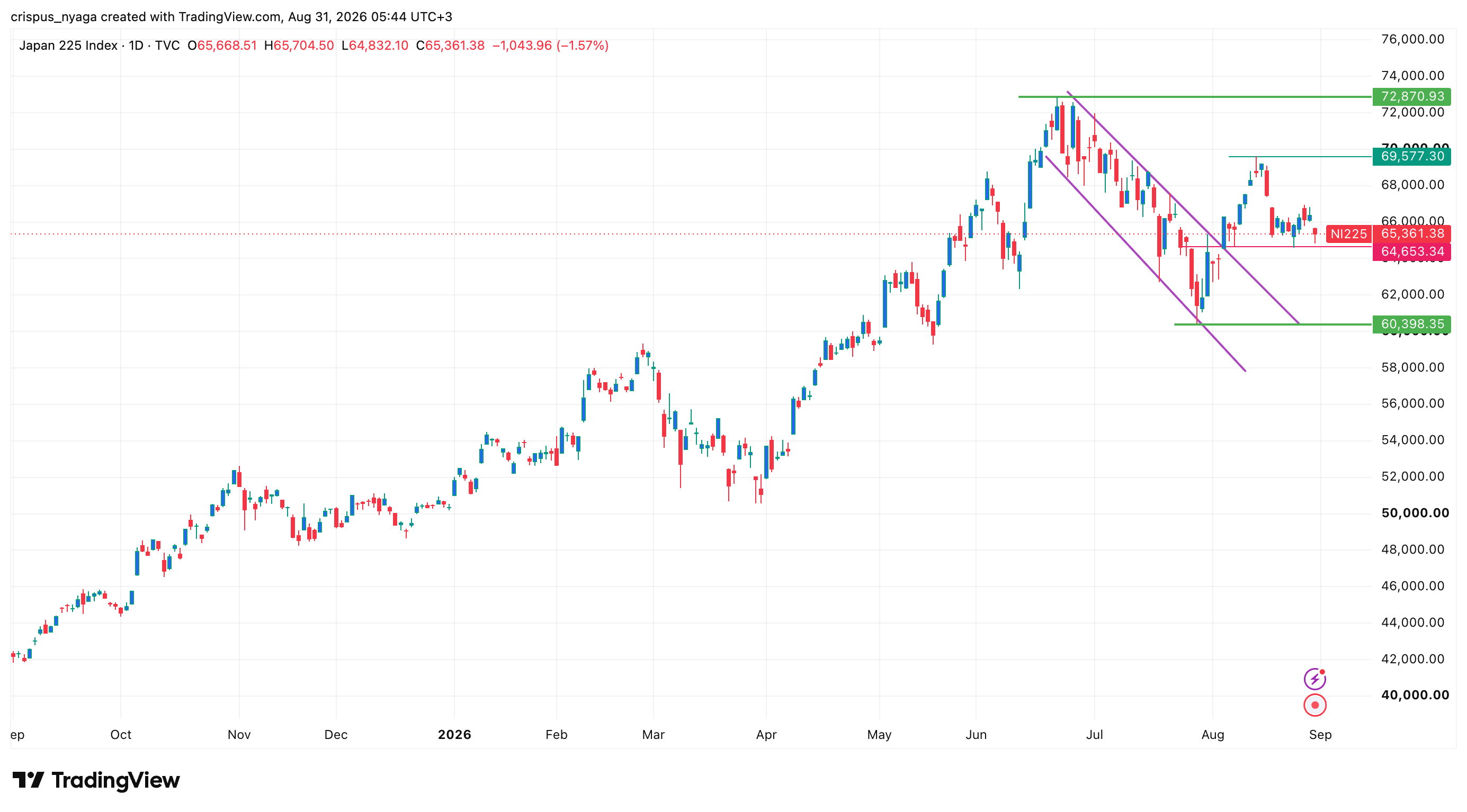Click the 1D interval label
The image size is (1467, 812).
(136, 46)
